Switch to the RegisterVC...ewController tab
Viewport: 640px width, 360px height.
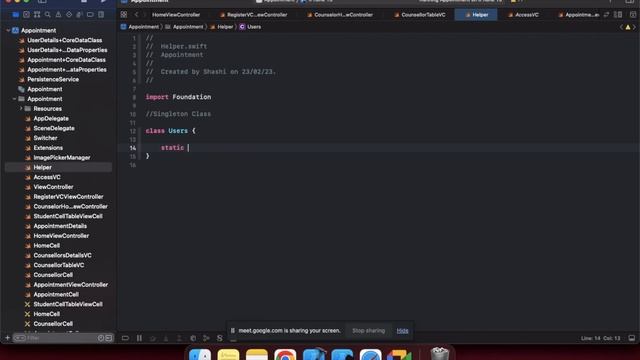coord(253,15)
